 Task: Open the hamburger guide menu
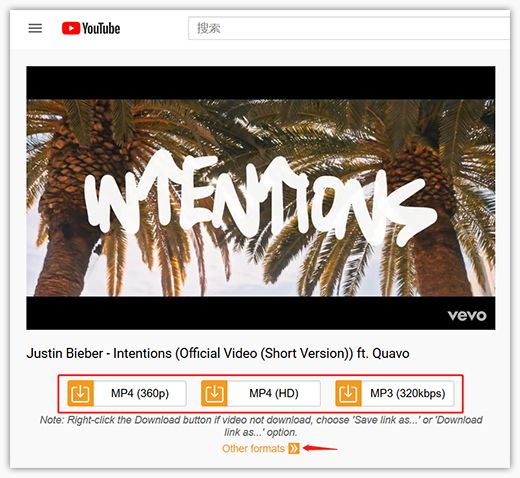pos(35,28)
